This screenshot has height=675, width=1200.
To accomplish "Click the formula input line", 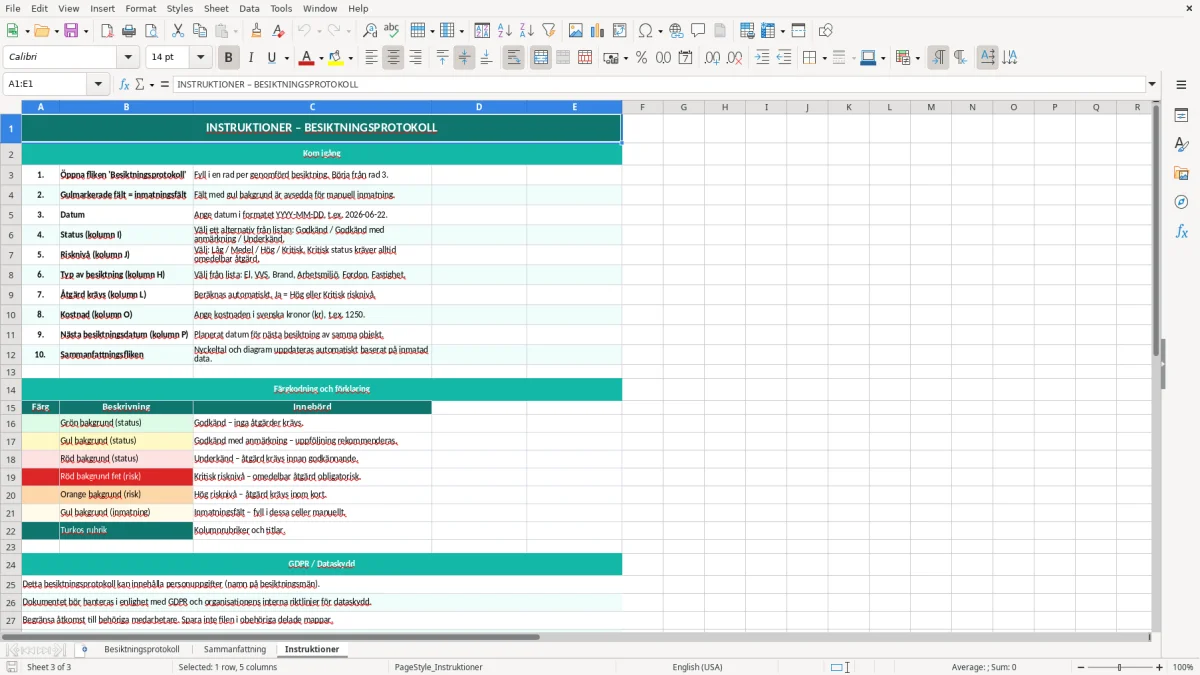I will (658, 84).
